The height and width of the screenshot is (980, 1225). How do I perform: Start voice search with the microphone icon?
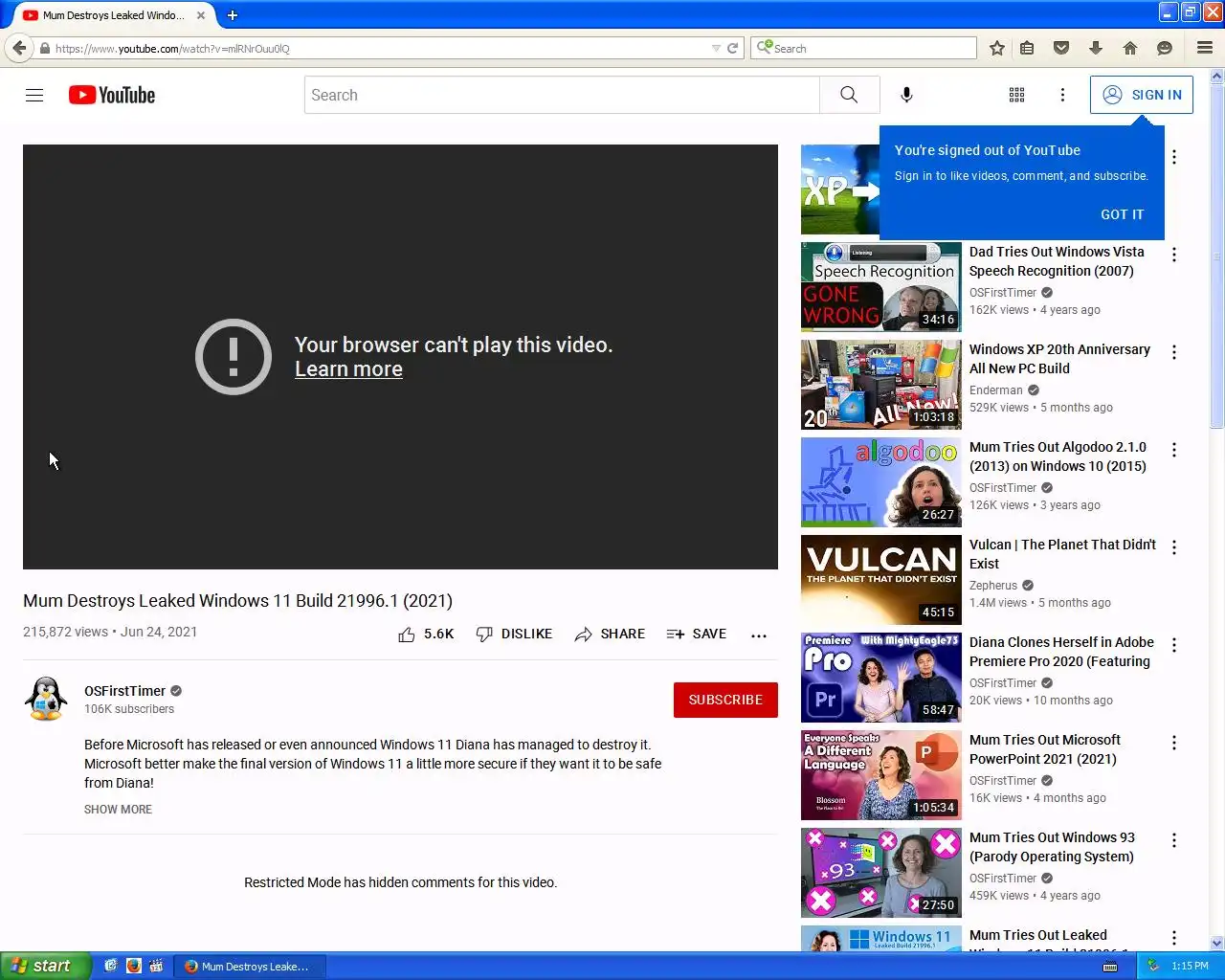point(906,95)
